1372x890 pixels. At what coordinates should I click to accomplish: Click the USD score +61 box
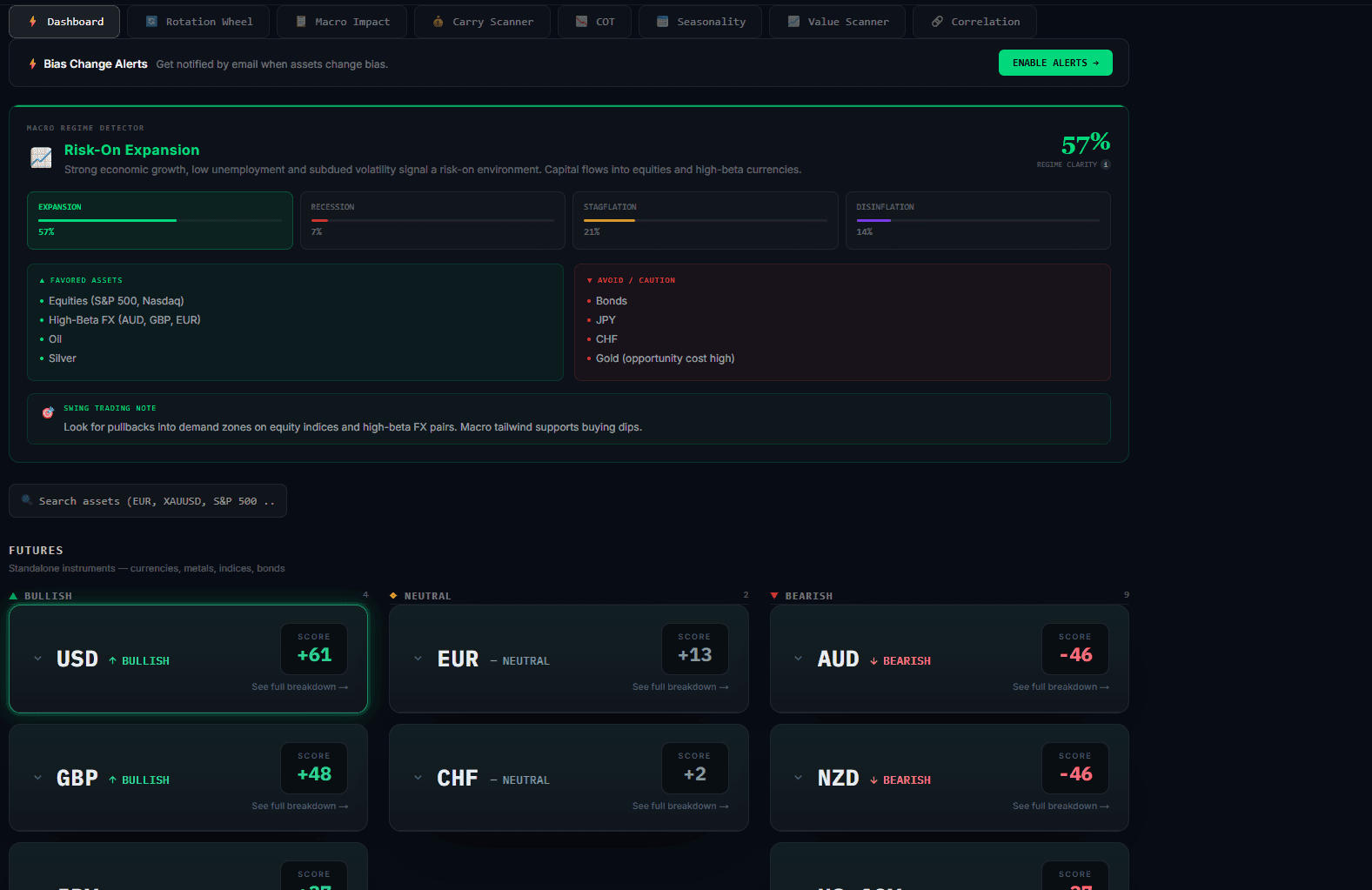point(314,649)
